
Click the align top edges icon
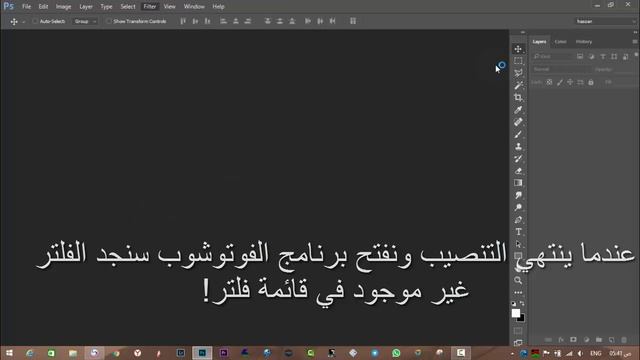pyautogui.click(x=183, y=21)
